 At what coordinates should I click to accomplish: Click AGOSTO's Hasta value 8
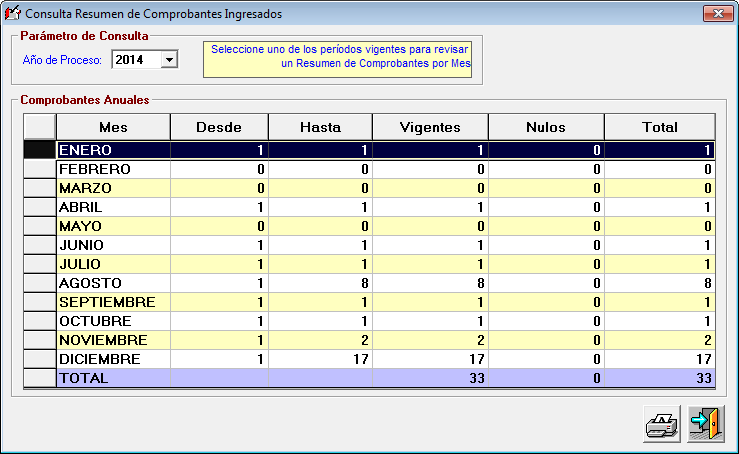point(364,283)
